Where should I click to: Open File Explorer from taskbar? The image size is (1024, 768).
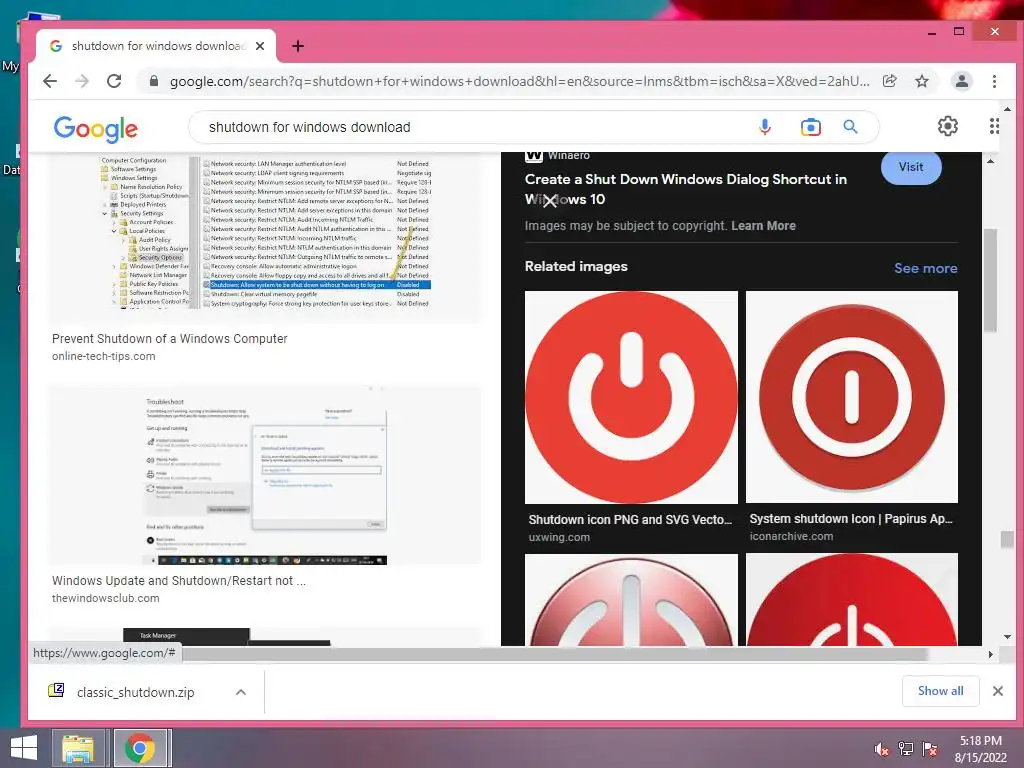point(78,748)
